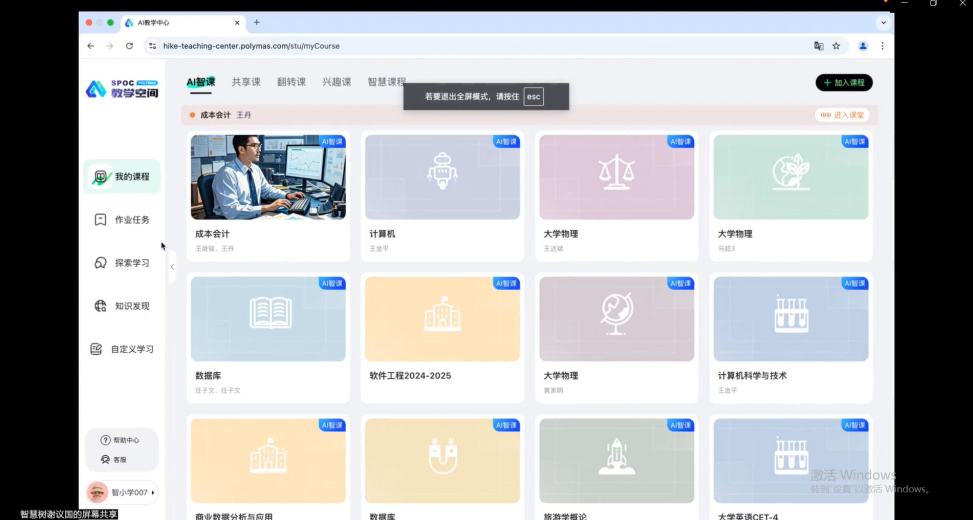973x520 pixels.
Task: Click the 加入课程 button
Action: pos(843,83)
